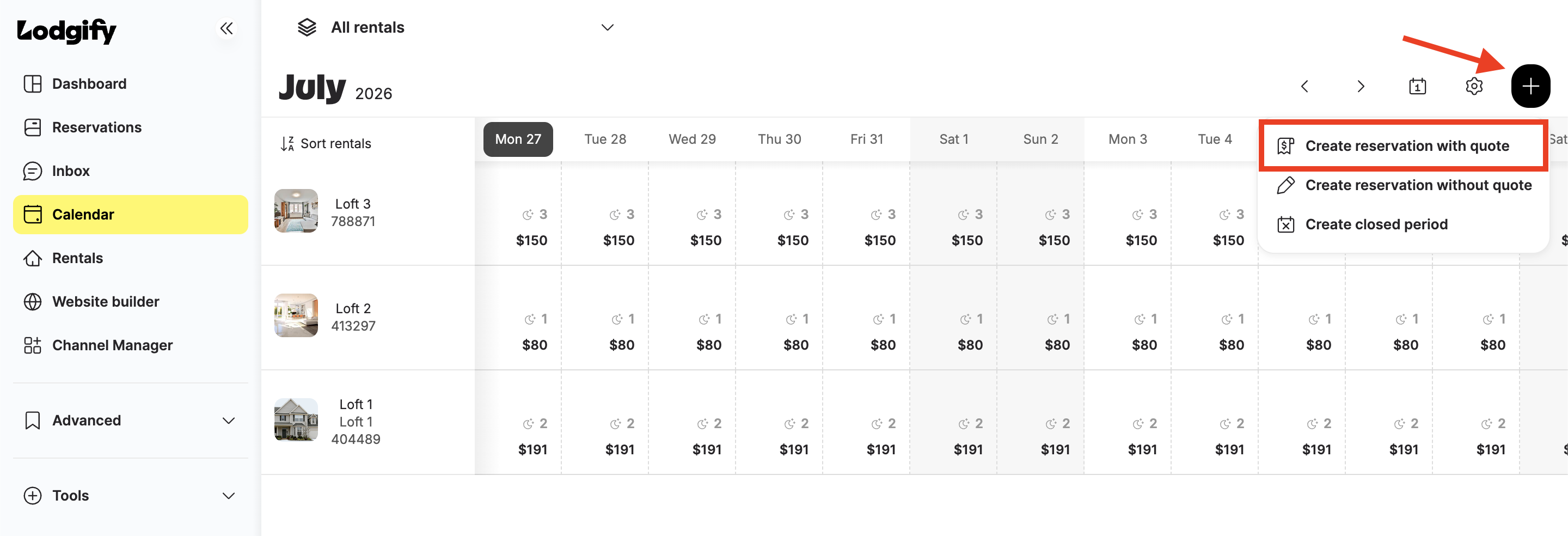Open calendar settings gear icon

coord(1474,87)
